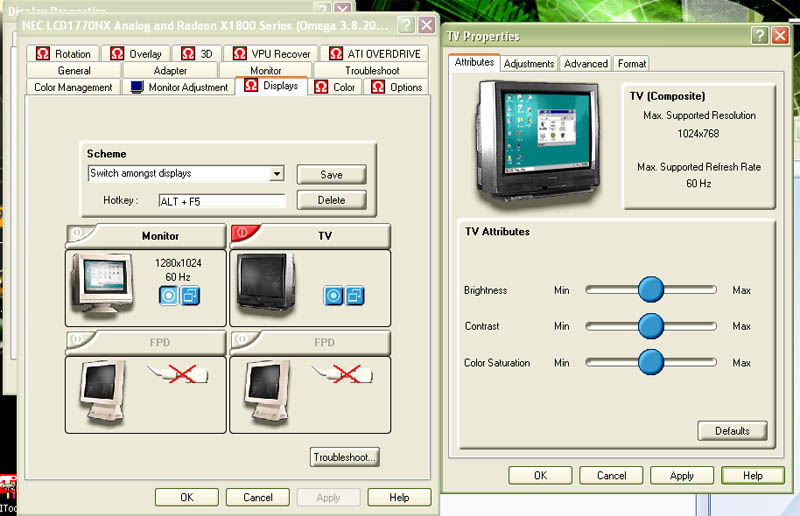Switch to Attributes tab in TV Properties

474,62
